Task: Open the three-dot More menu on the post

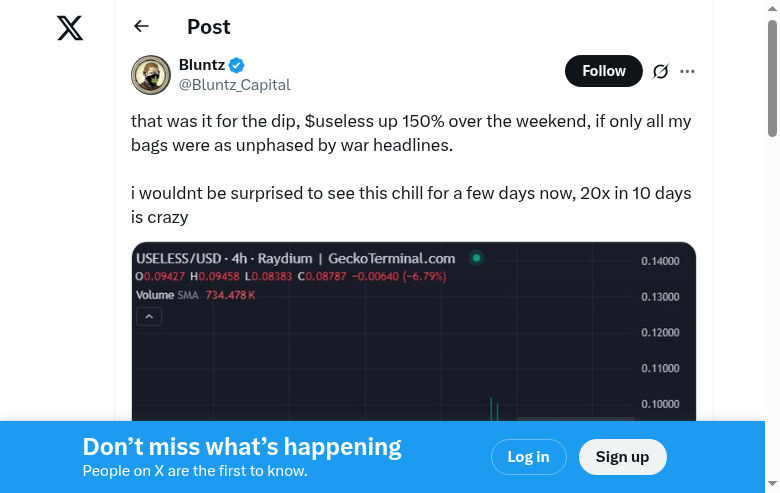Action: pyautogui.click(x=687, y=71)
